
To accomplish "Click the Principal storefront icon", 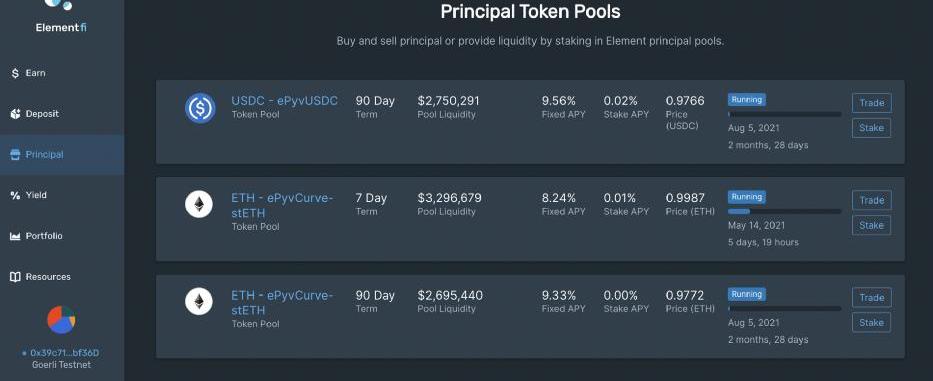I will [x=15, y=155].
